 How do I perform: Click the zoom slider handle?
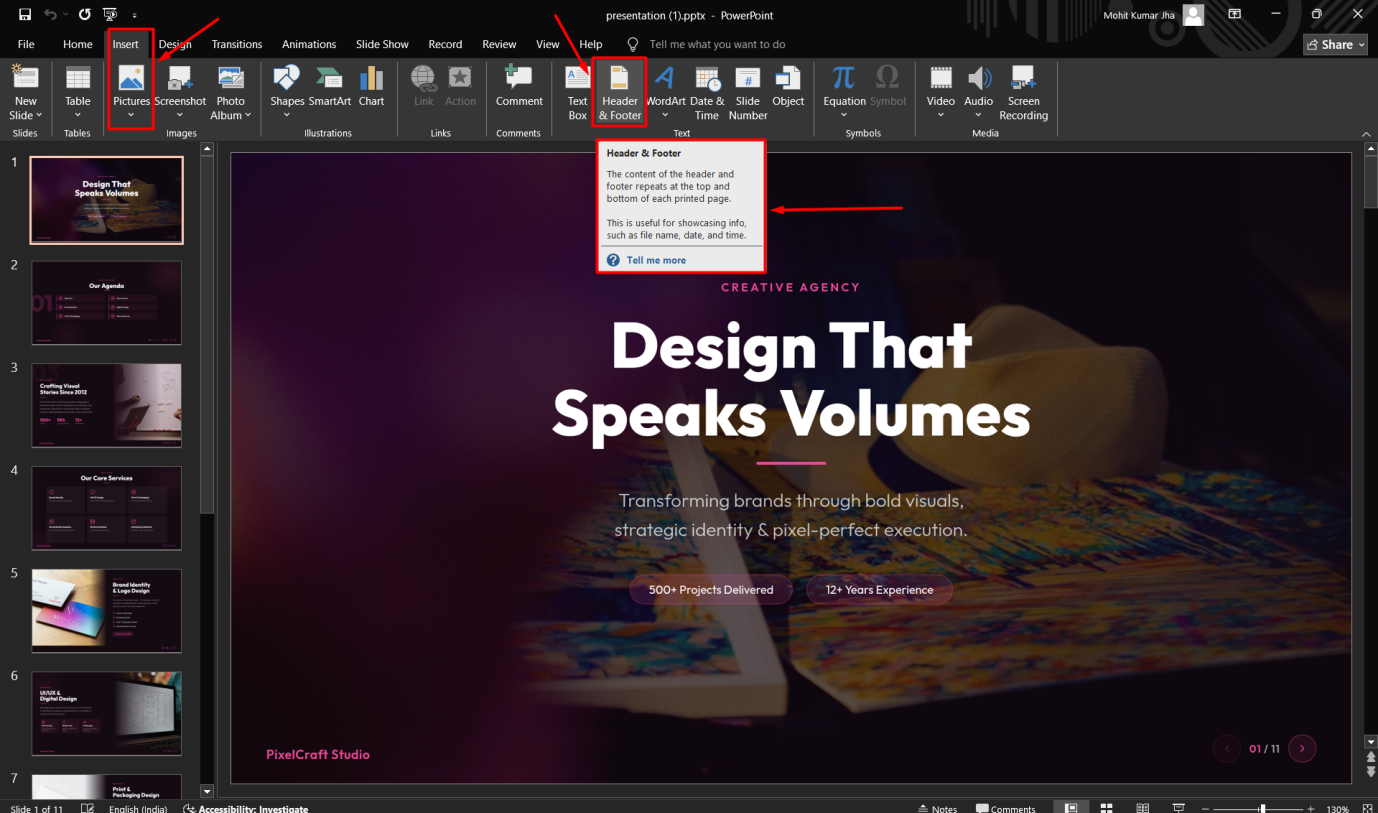coord(1263,808)
